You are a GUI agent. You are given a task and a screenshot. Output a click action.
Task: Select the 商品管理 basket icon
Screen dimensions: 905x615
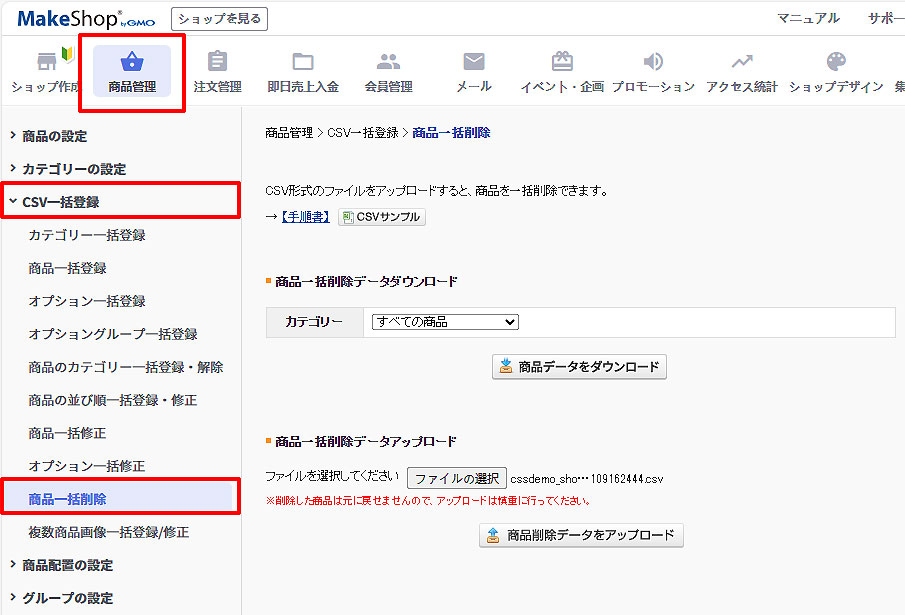[132, 61]
